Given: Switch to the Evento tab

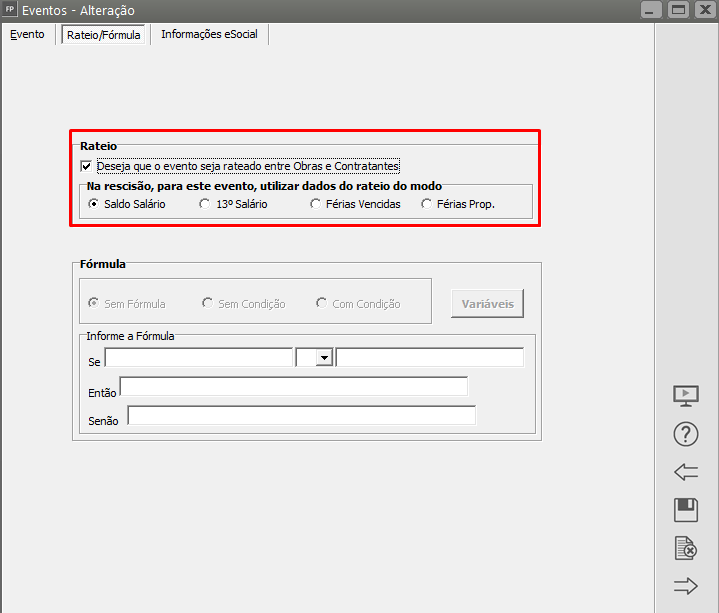Looking at the screenshot, I should [x=27, y=34].
